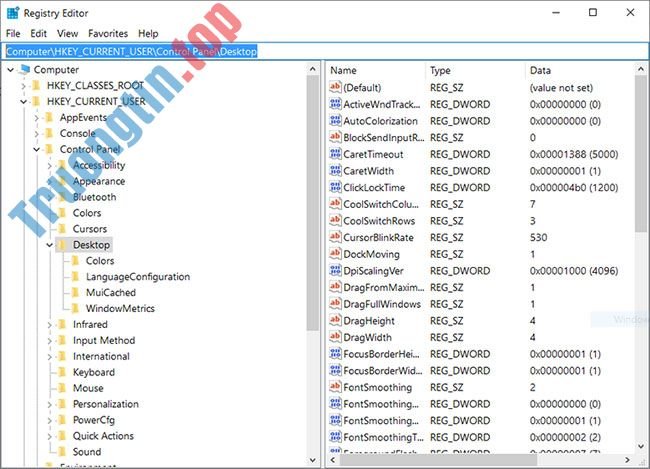Click the CursorBlinkRate string icon
Image resolution: width=650 pixels, height=469 pixels.
coord(335,237)
